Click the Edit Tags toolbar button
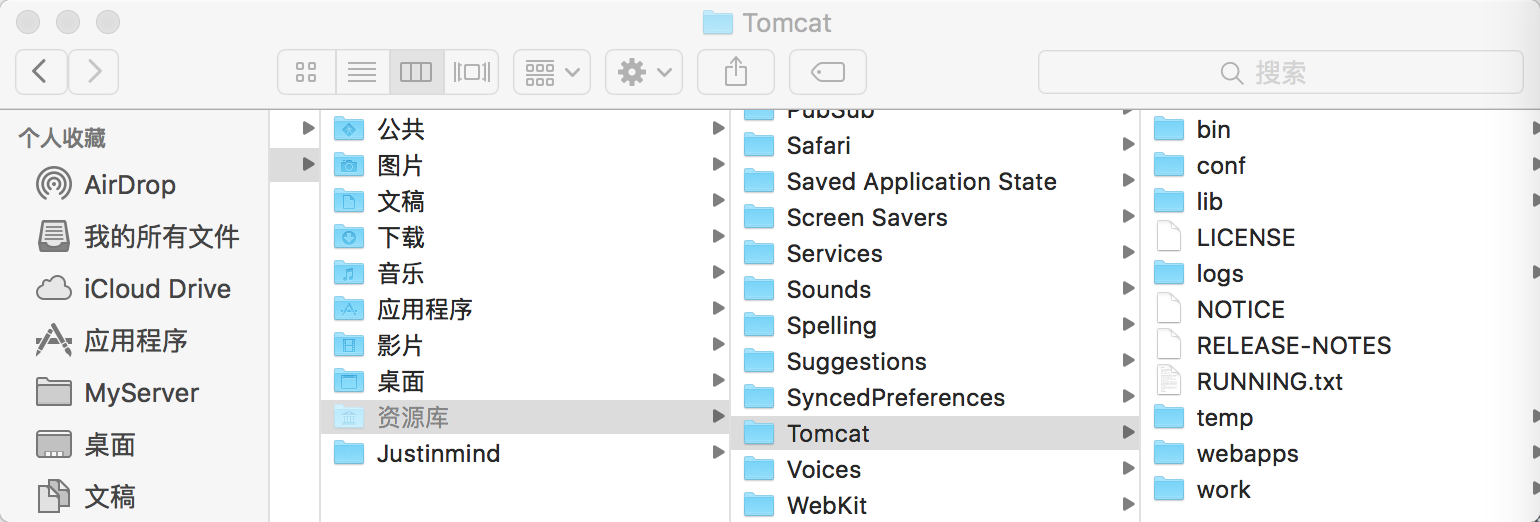This screenshot has width=1540, height=522. point(827,72)
